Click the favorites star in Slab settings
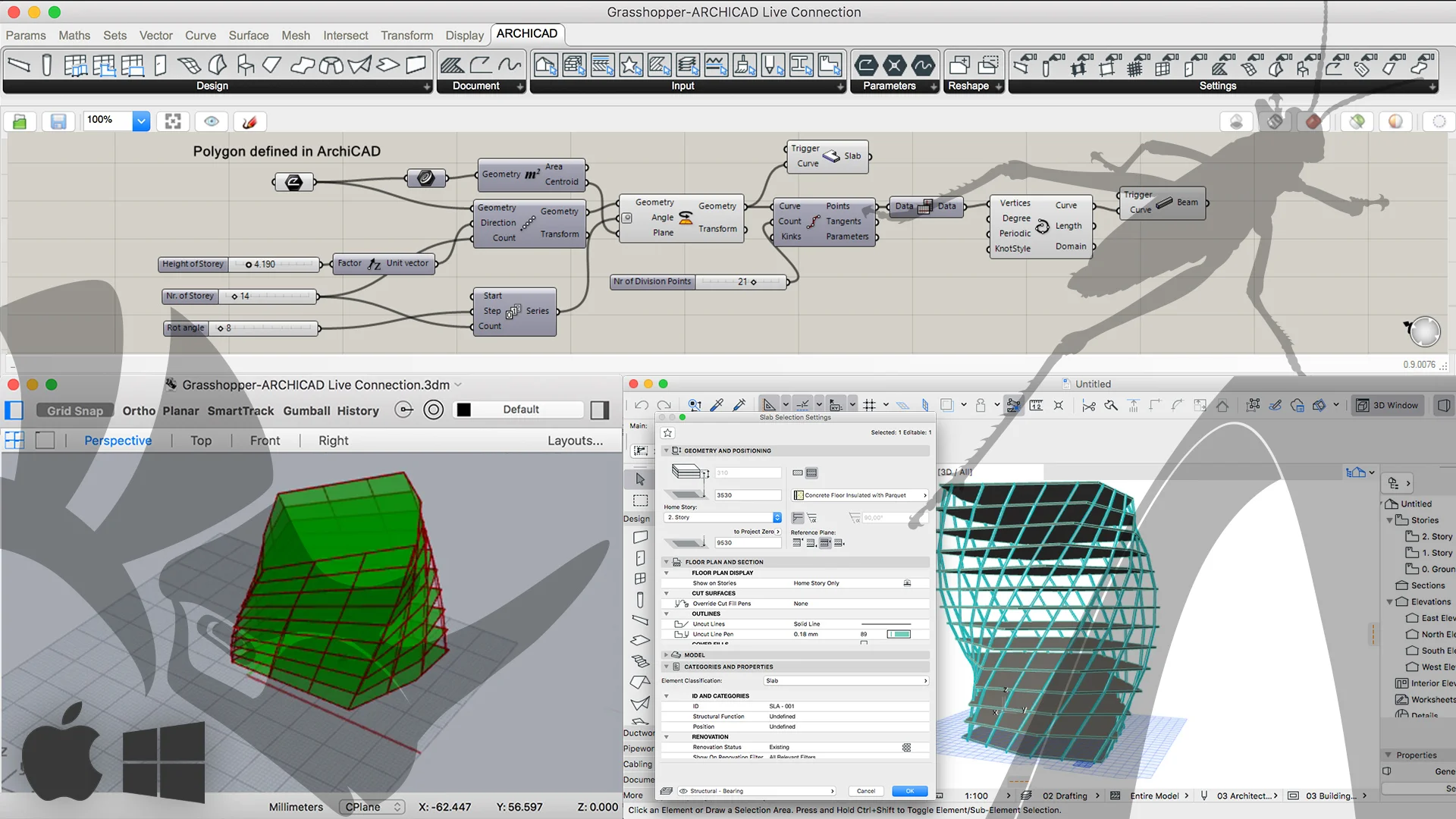Screen dimensions: 1456x819 tap(667, 432)
